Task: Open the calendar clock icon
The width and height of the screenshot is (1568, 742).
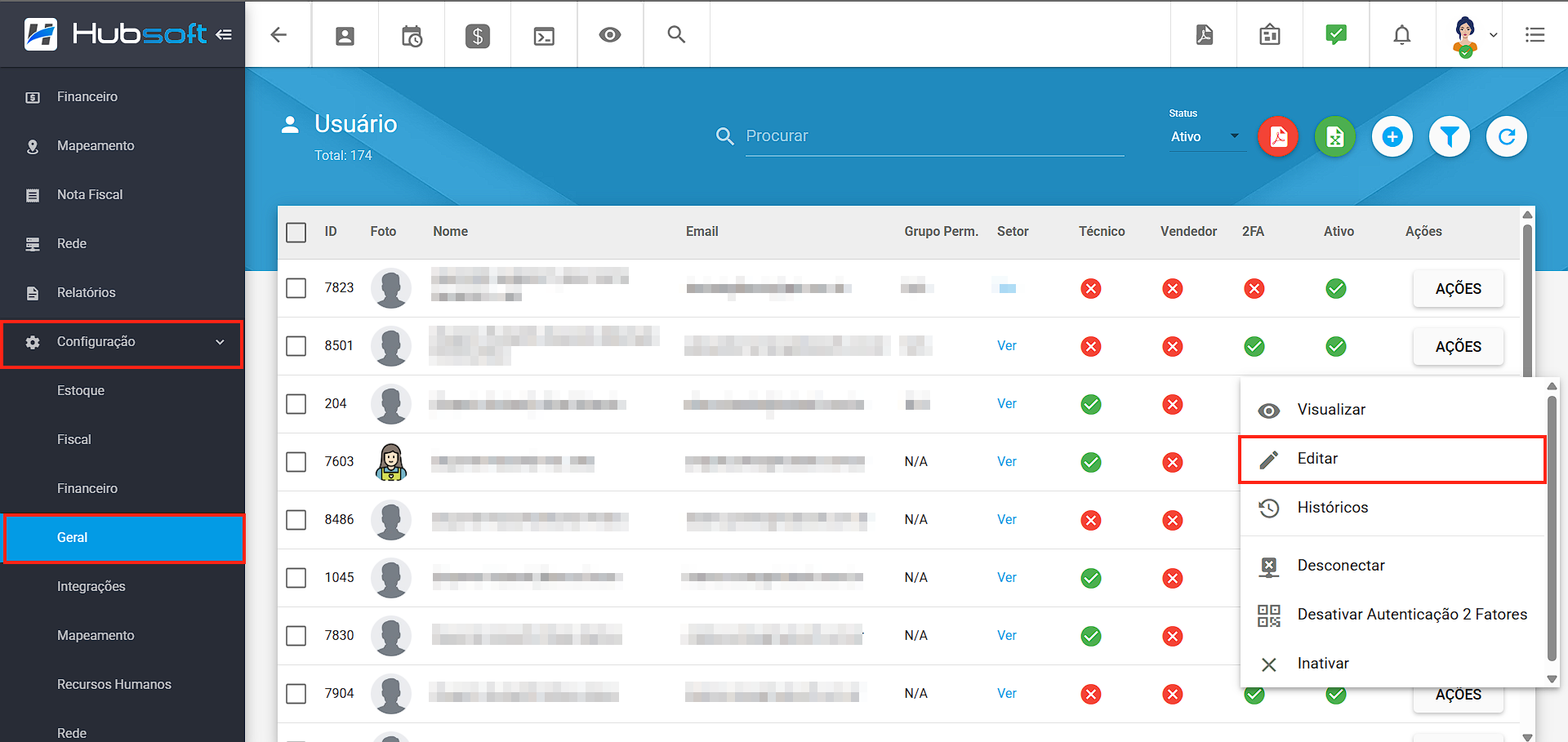Action: pos(412,35)
